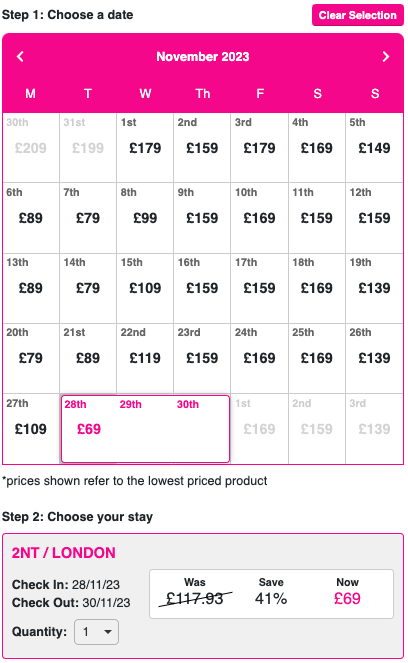
Task: Choose 5th November at £149
Action: [x=374, y=148]
